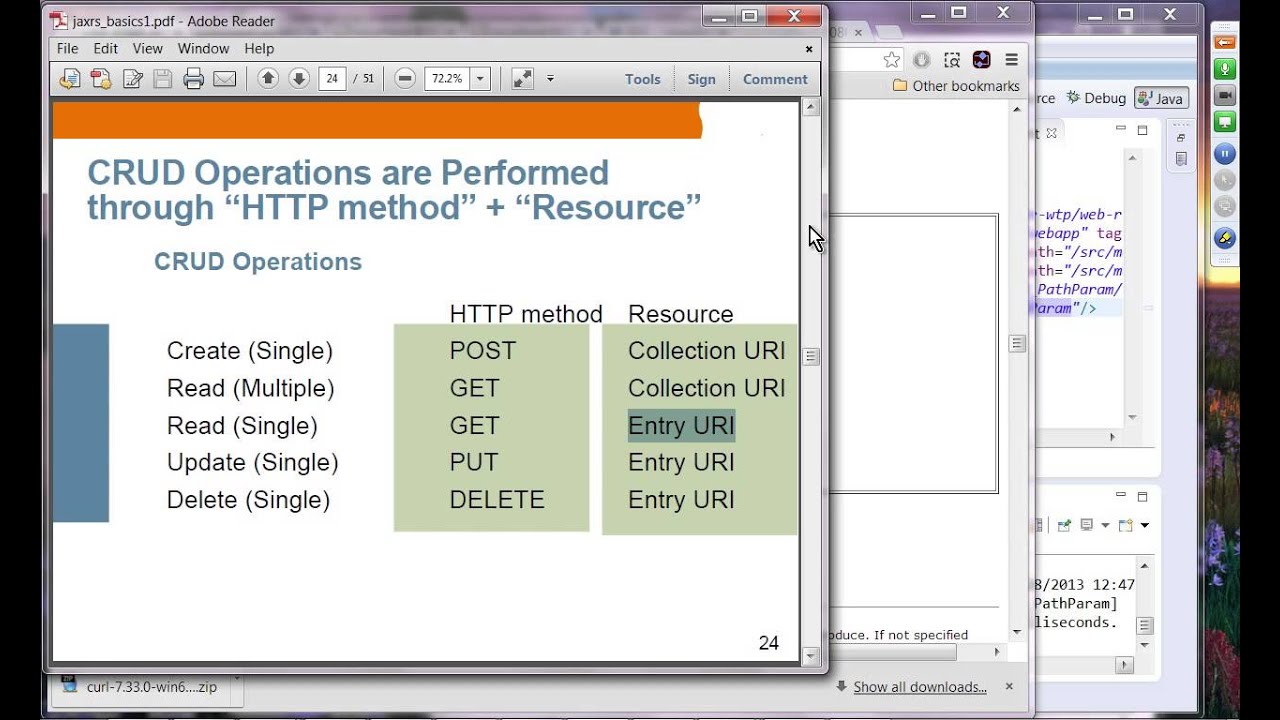The image size is (1280, 720).
Task: Click the 'CRUD Operations' subheading
Action: [x=258, y=262]
